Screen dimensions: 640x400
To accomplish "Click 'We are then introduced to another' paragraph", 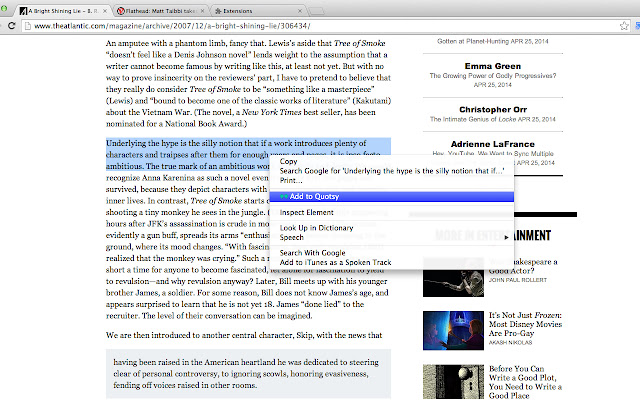I will coord(244,335).
